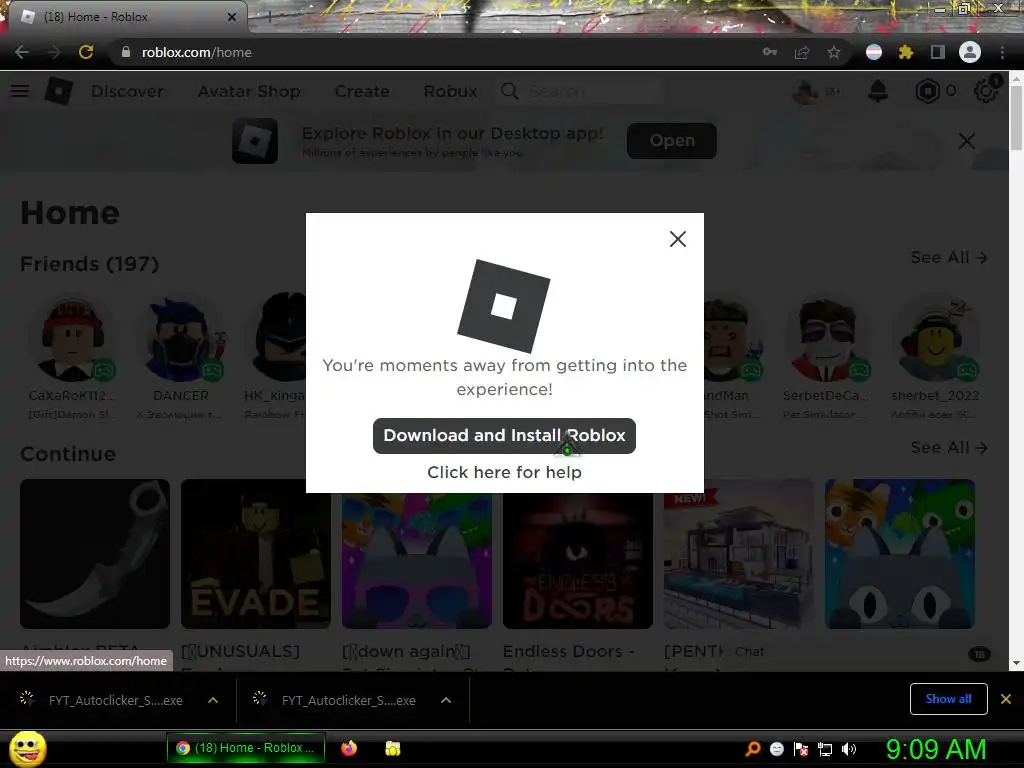Viewport: 1024px width, 768px height.
Task: Dismiss the Desktop app banner
Action: pyautogui.click(x=967, y=140)
